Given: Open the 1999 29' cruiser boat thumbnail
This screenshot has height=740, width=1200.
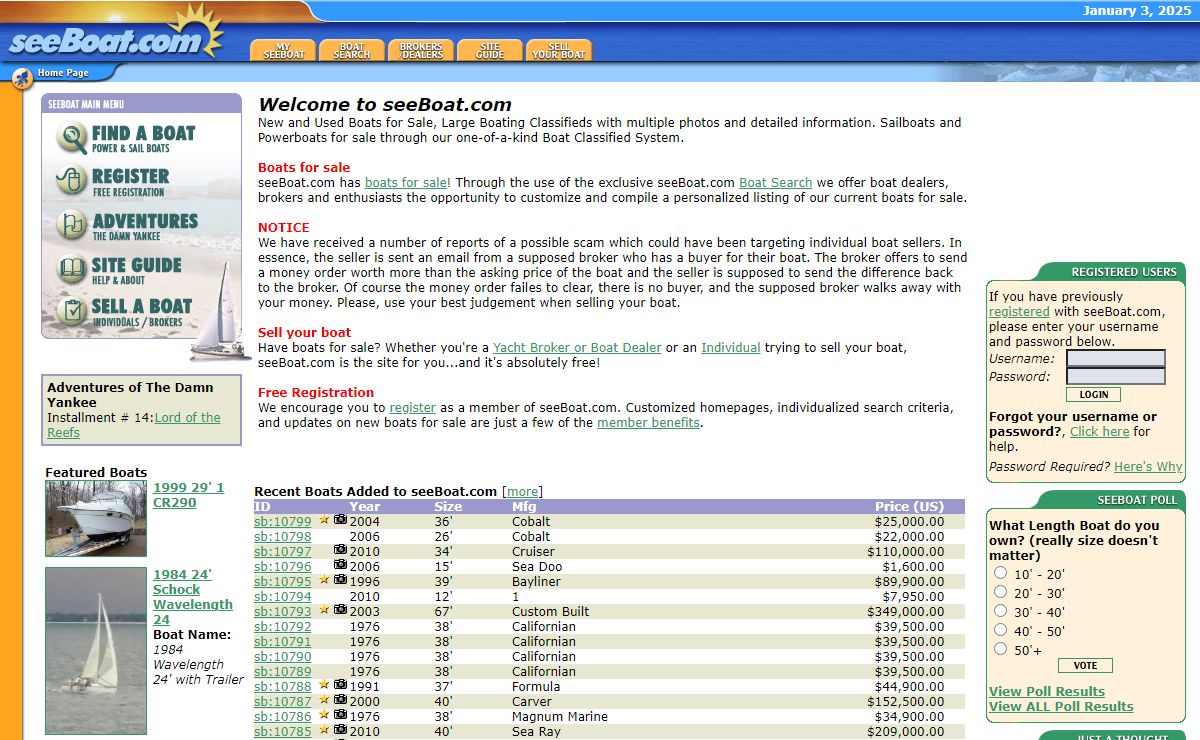Looking at the screenshot, I should [x=96, y=518].
